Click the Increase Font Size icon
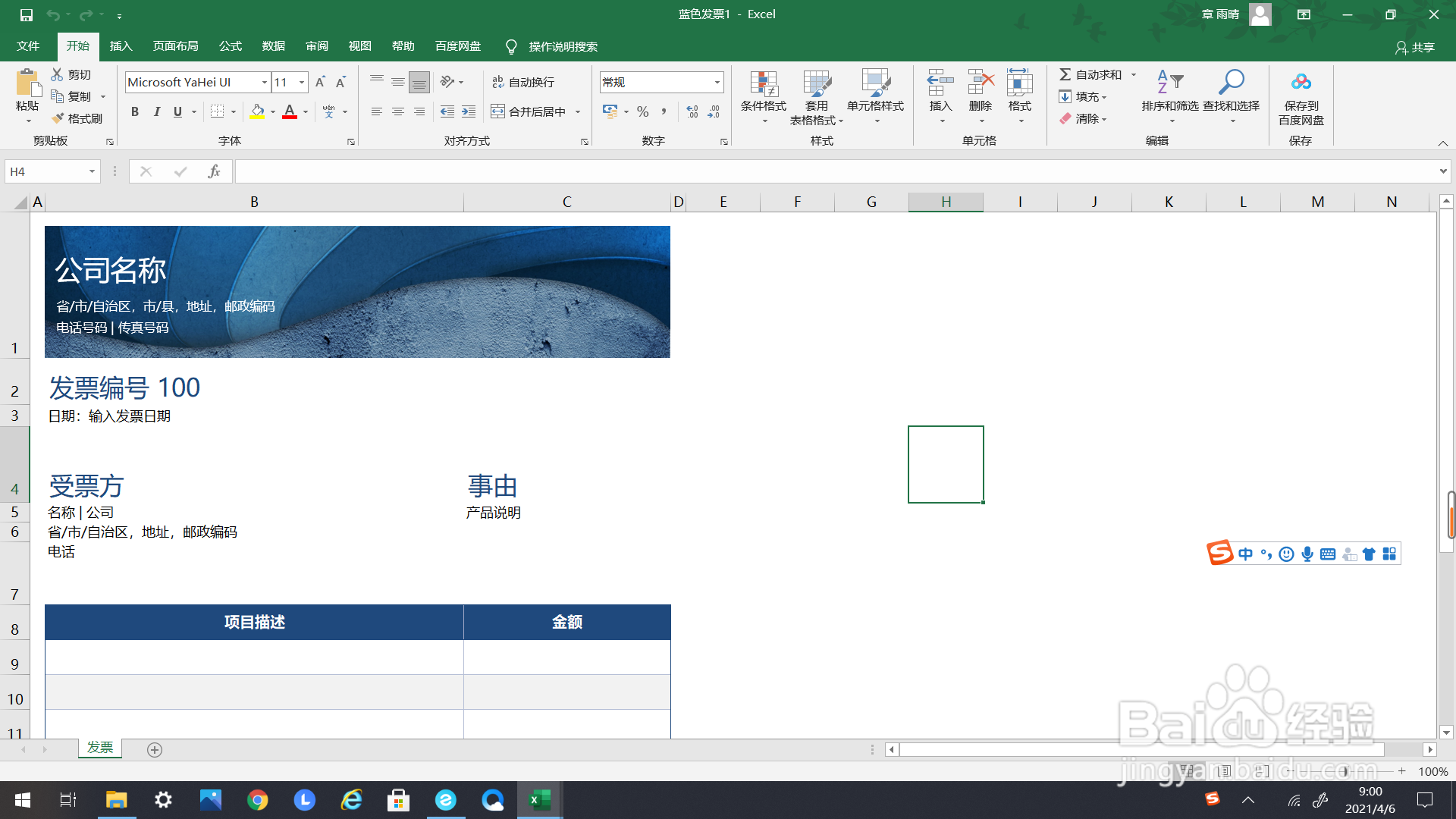The image size is (1456, 819). coord(320,82)
